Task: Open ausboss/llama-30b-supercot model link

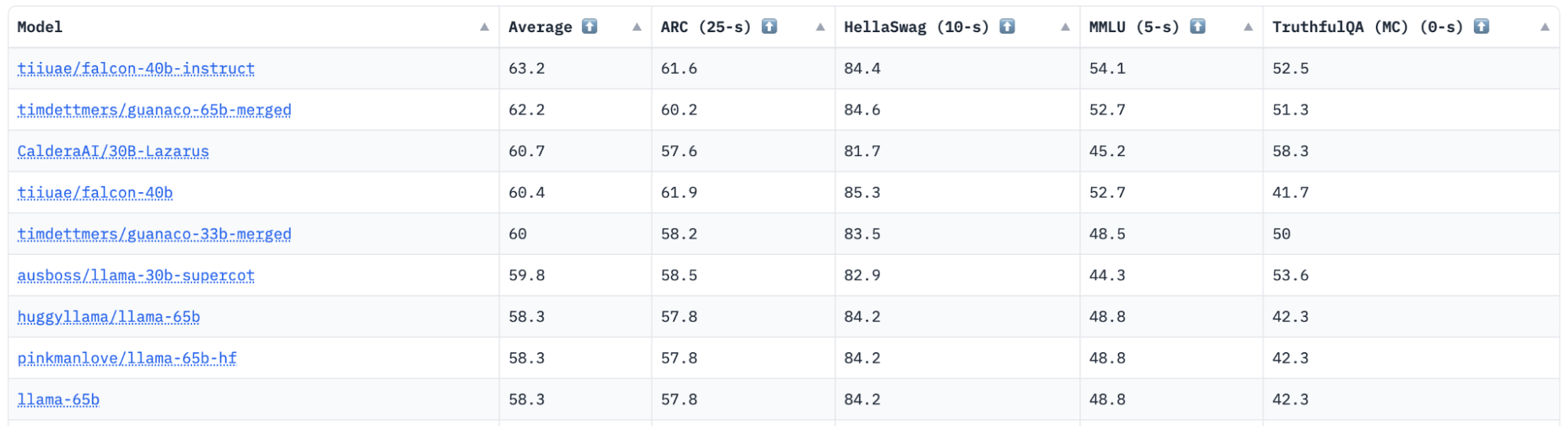Action: click(136, 276)
